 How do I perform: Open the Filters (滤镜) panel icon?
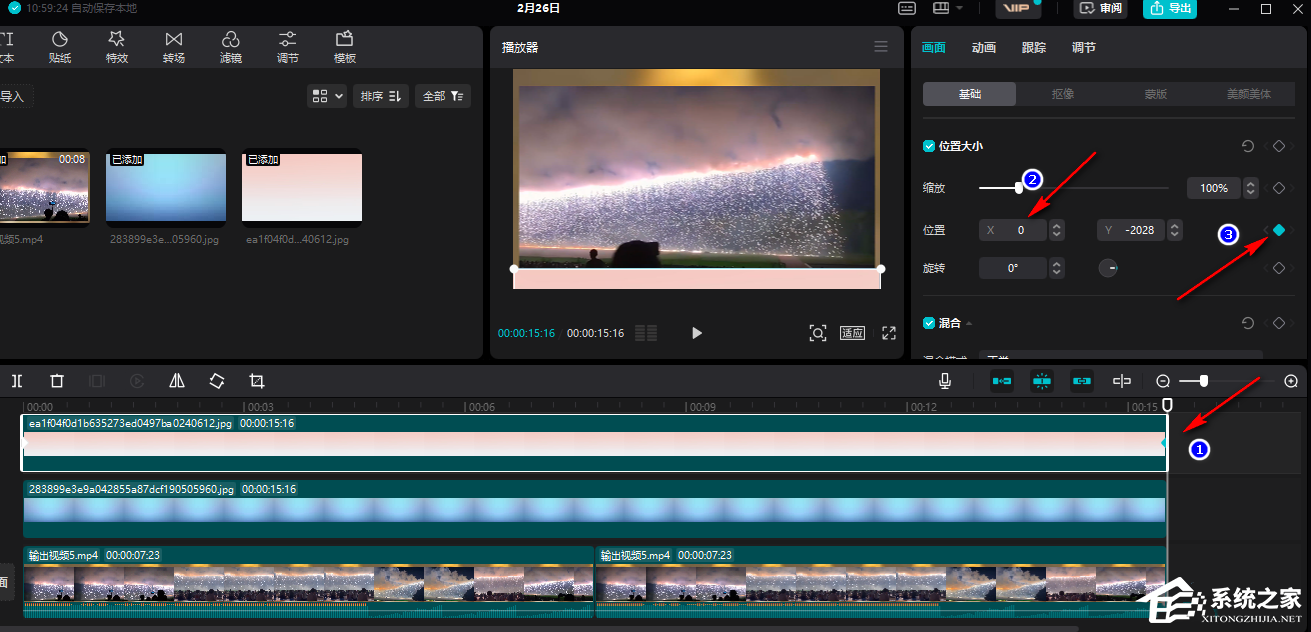[230, 46]
